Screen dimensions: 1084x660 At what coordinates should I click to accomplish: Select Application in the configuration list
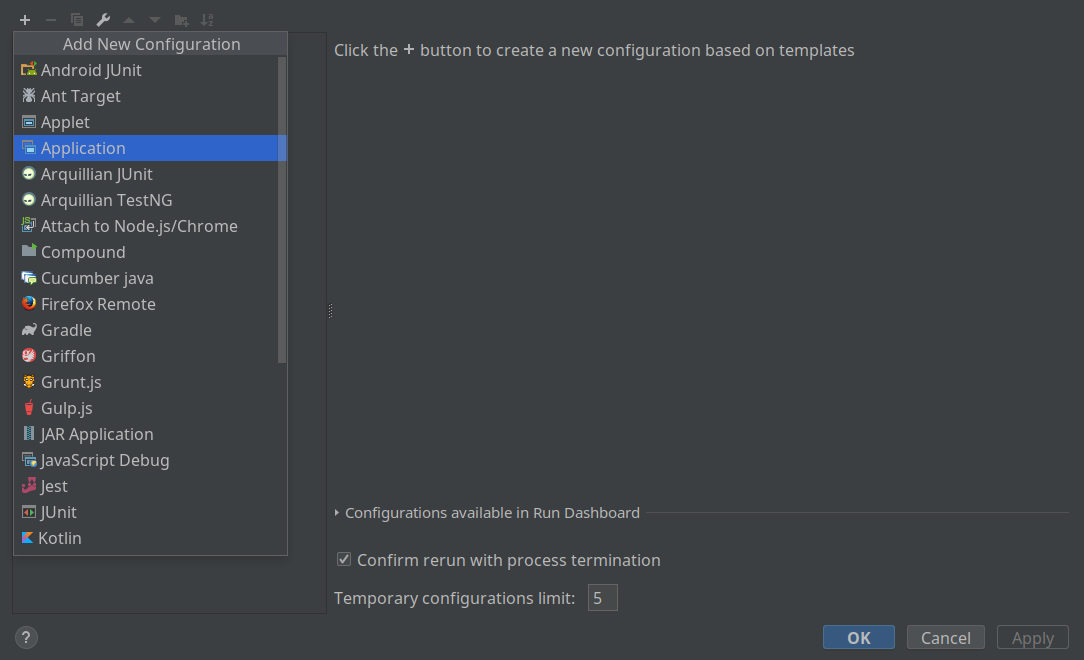(x=146, y=148)
